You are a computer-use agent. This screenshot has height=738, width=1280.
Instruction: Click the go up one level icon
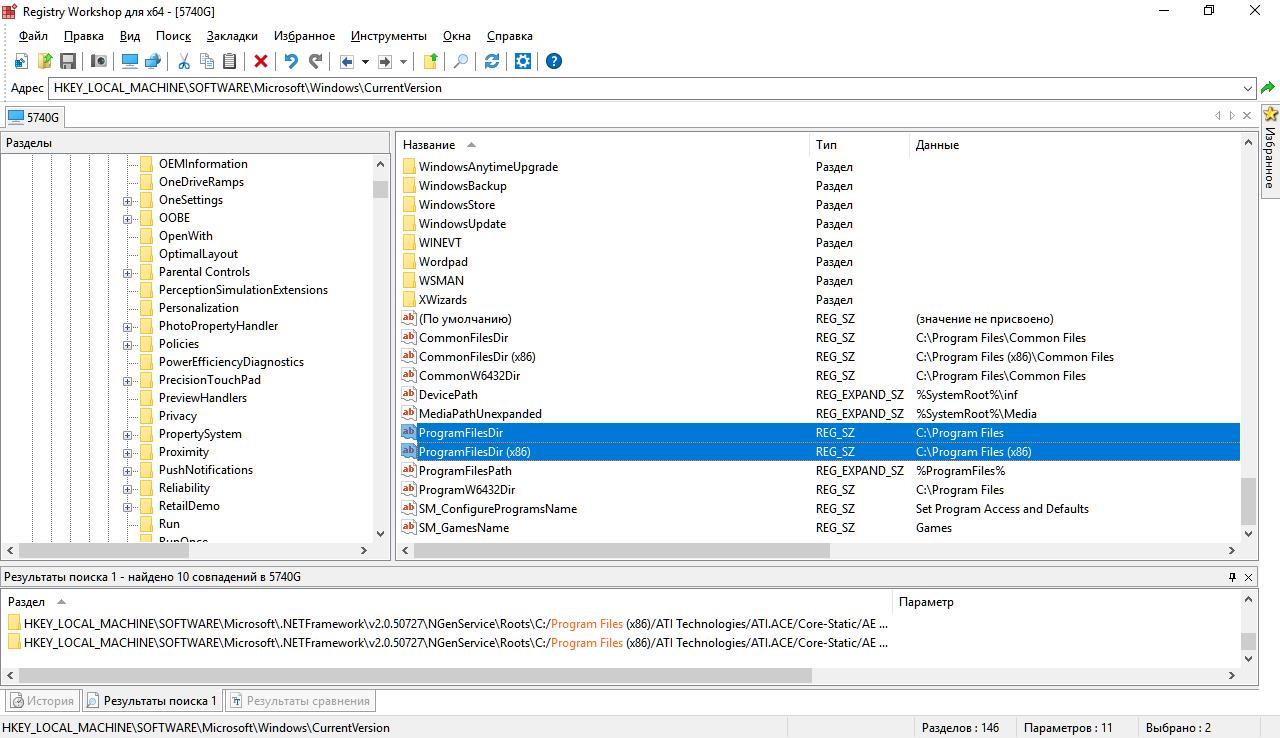pyautogui.click(x=431, y=61)
